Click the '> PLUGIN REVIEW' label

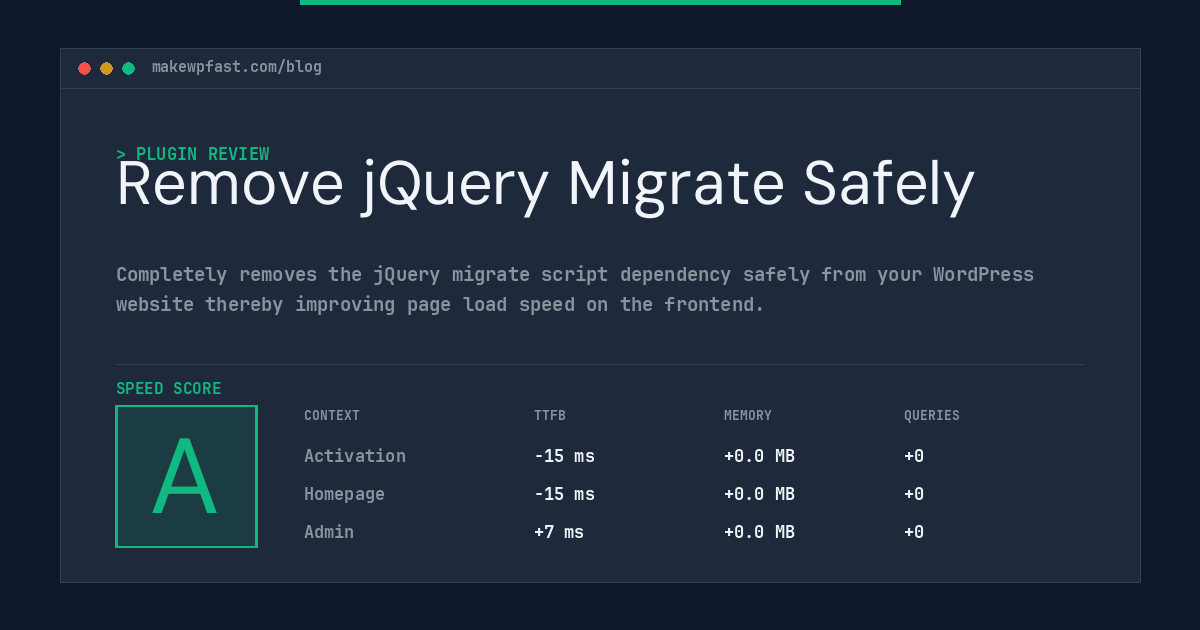pos(193,154)
